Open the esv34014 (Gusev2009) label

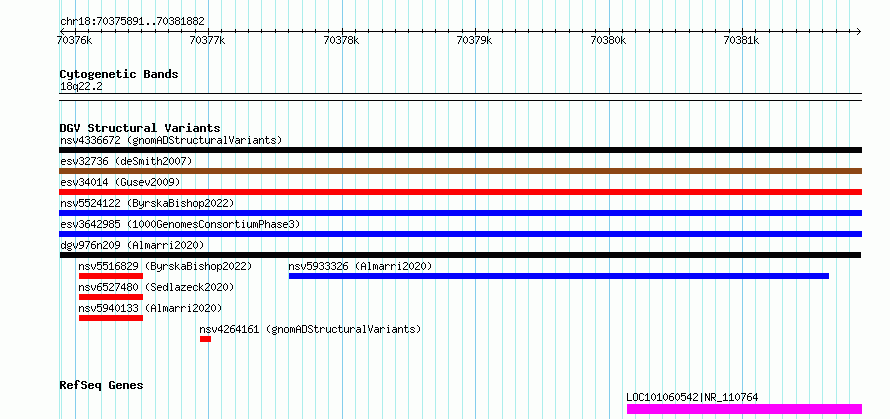(x=120, y=182)
